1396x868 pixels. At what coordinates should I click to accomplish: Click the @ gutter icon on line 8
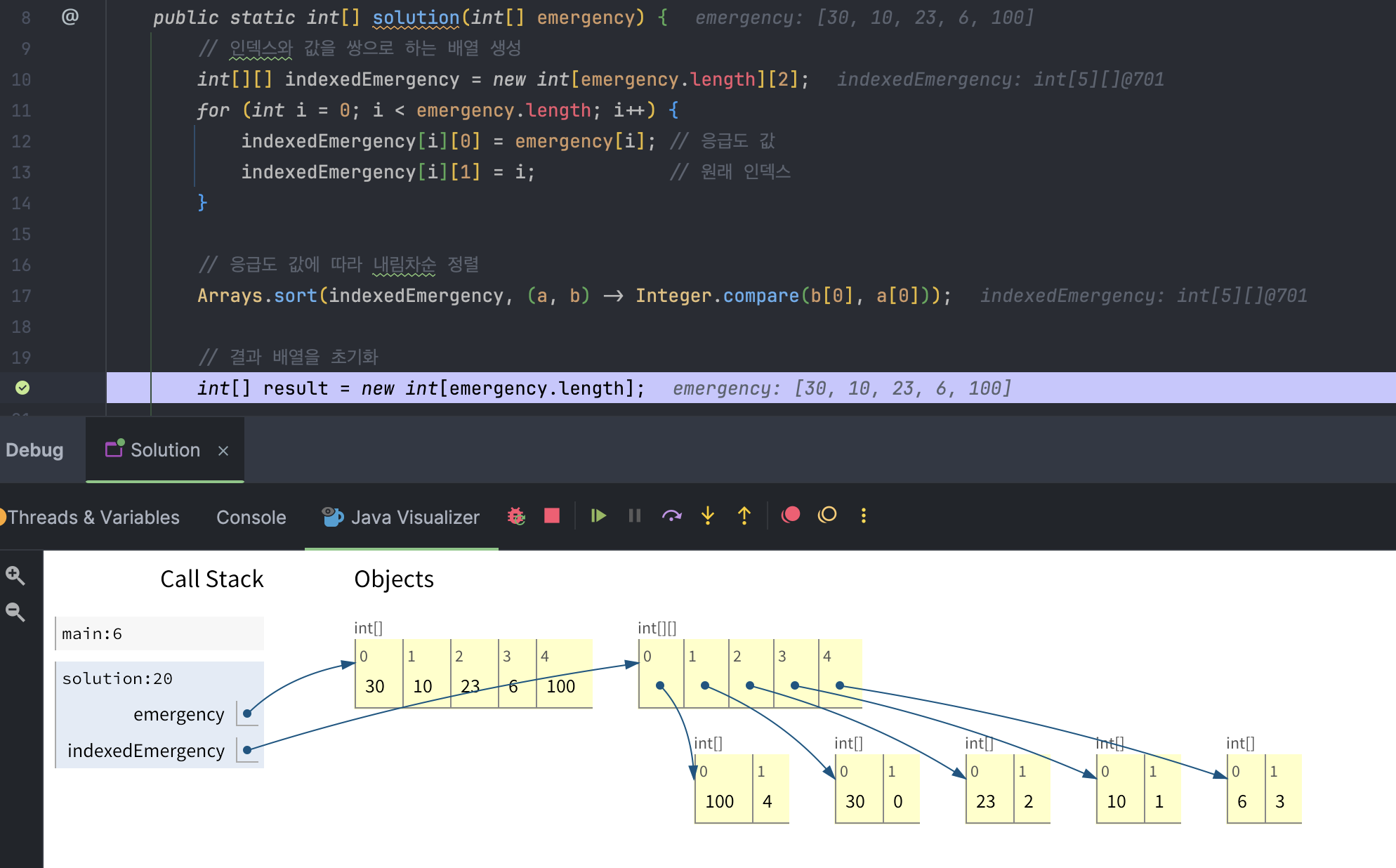point(70,17)
